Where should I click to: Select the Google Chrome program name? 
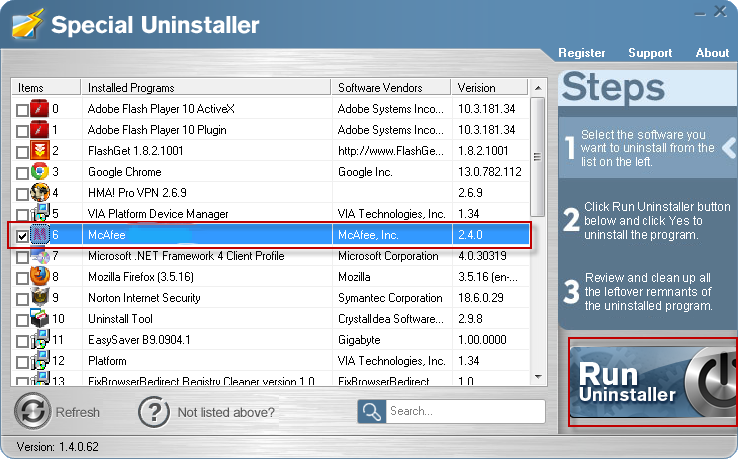point(125,172)
